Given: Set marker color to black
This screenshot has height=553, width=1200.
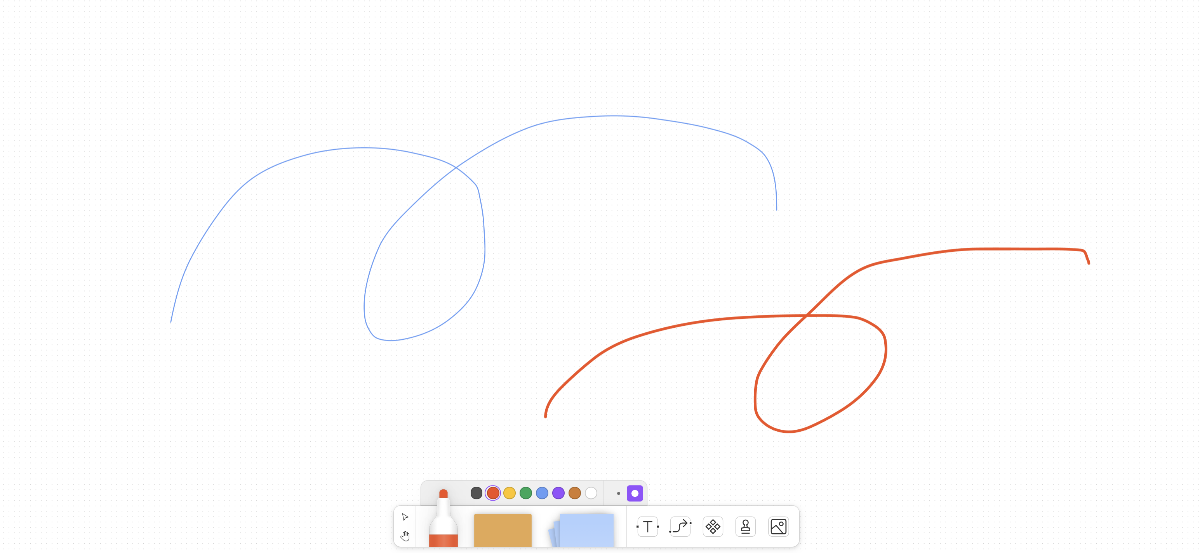Looking at the screenshot, I should click(476, 493).
